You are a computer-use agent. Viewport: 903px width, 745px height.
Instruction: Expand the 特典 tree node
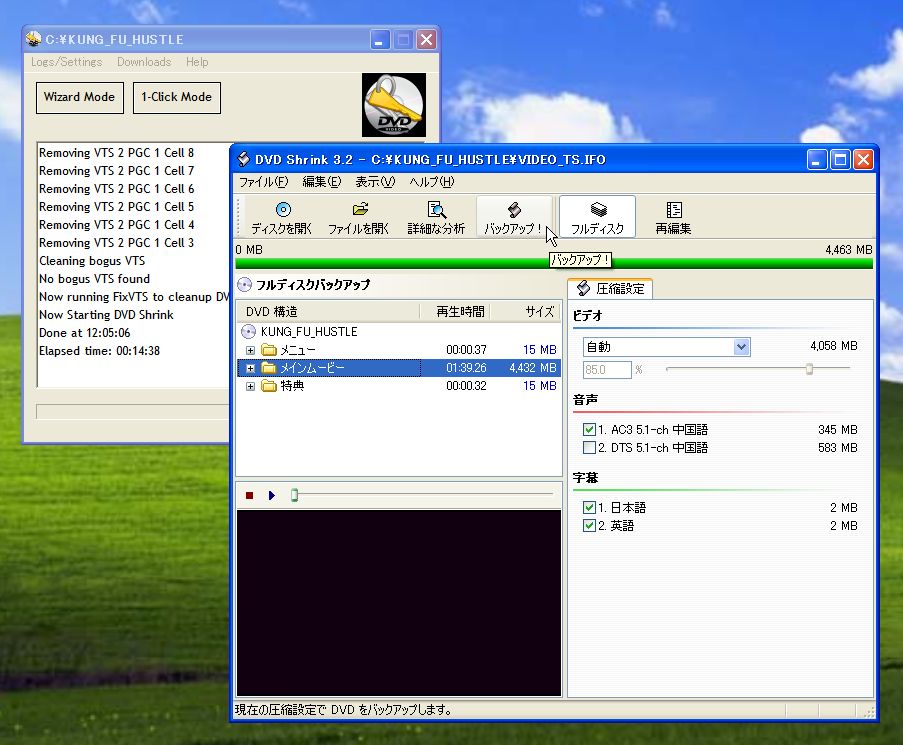250,386
